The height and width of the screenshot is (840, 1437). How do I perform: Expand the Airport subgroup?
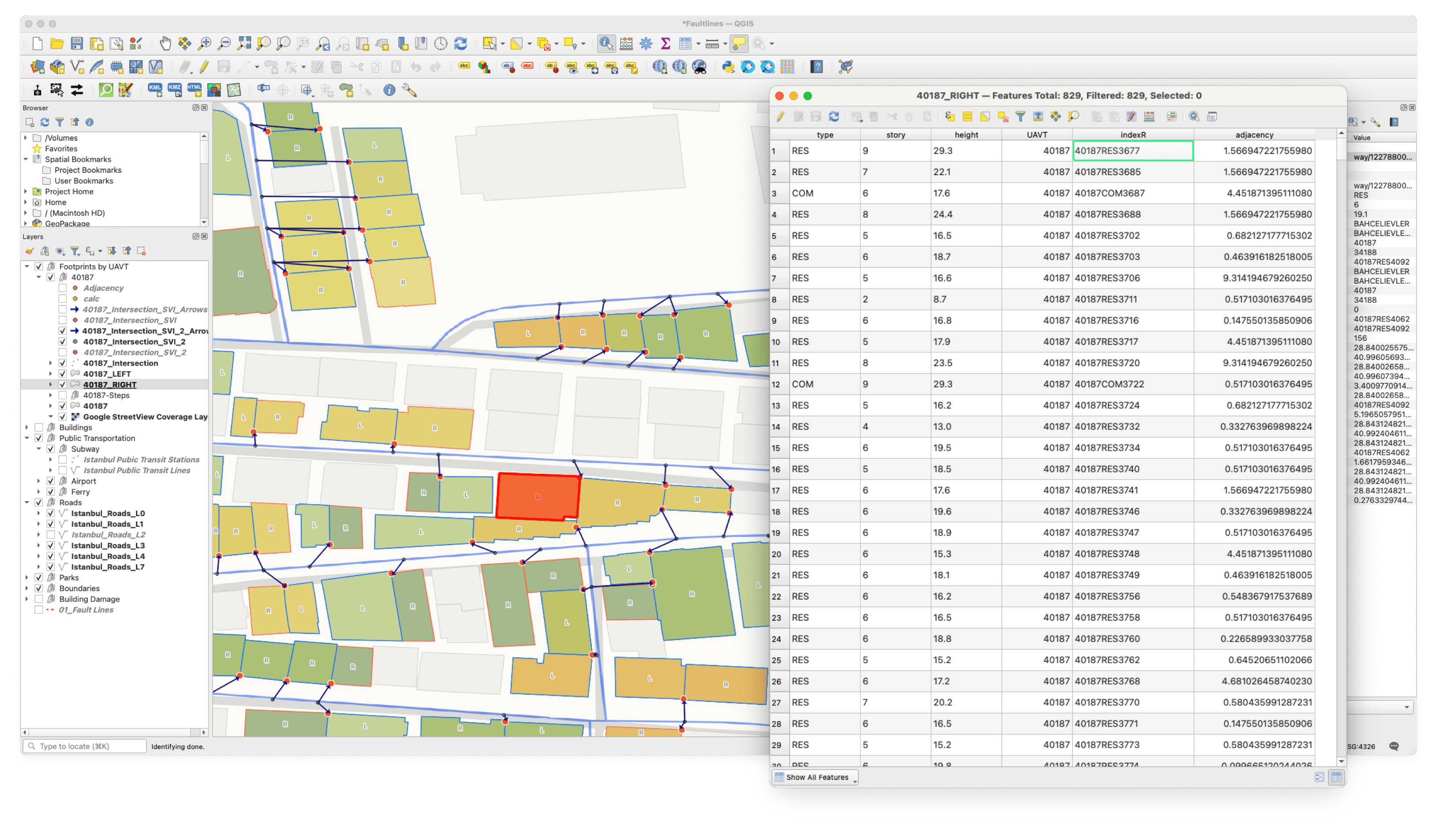pos(39,481)
